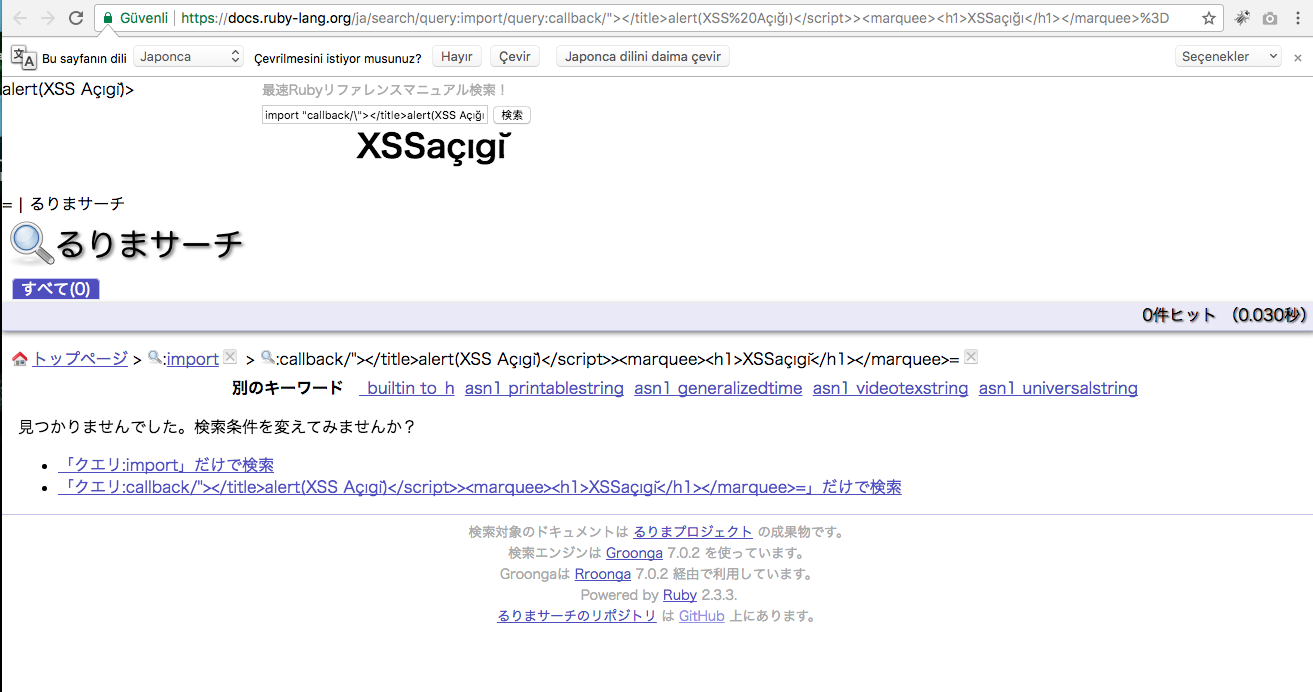Click the browser back arrow
The width and height of the screenshot is (1313, 692).
(x=19, y=18)
